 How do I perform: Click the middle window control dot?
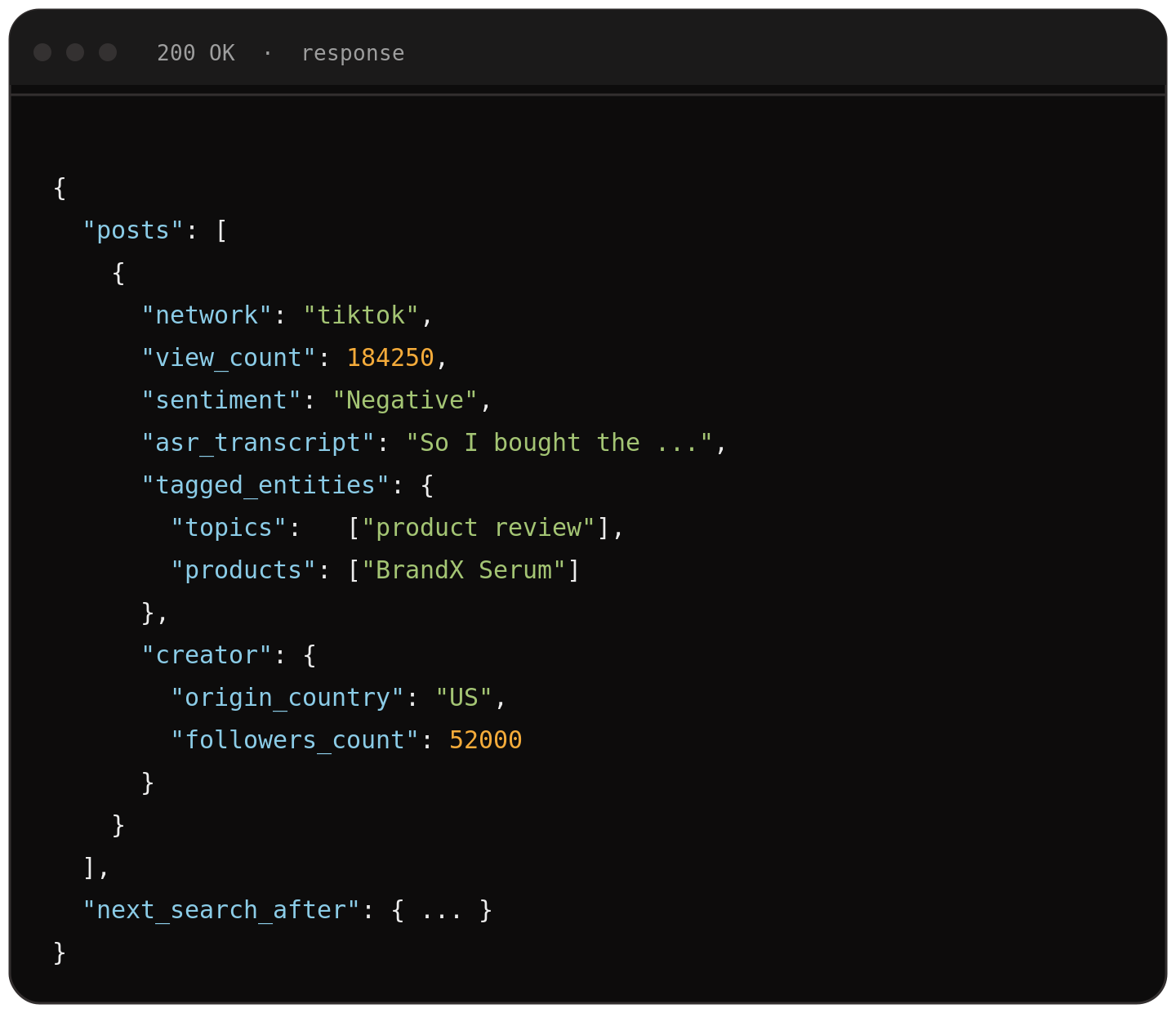pos(75,52)
